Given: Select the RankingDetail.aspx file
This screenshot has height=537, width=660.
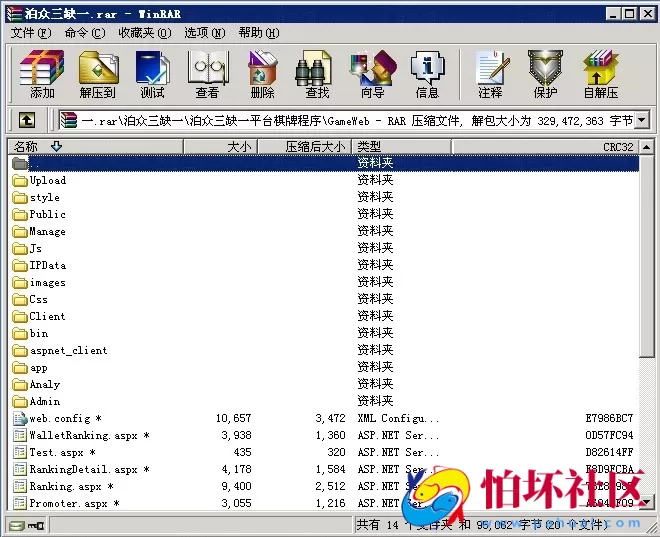Looking at the screenshot, I should coord(81,469).
